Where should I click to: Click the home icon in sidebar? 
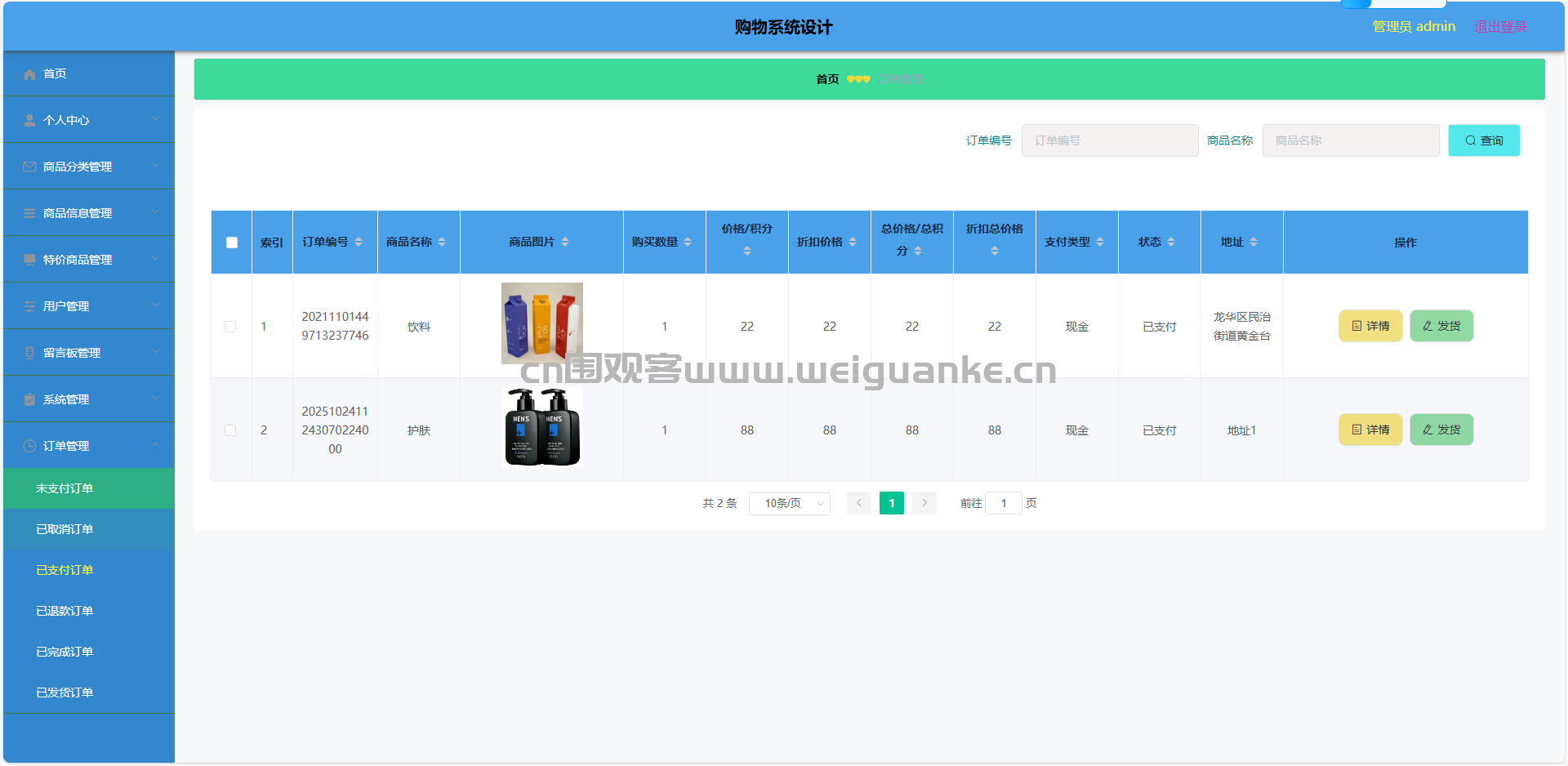(29, 74)
